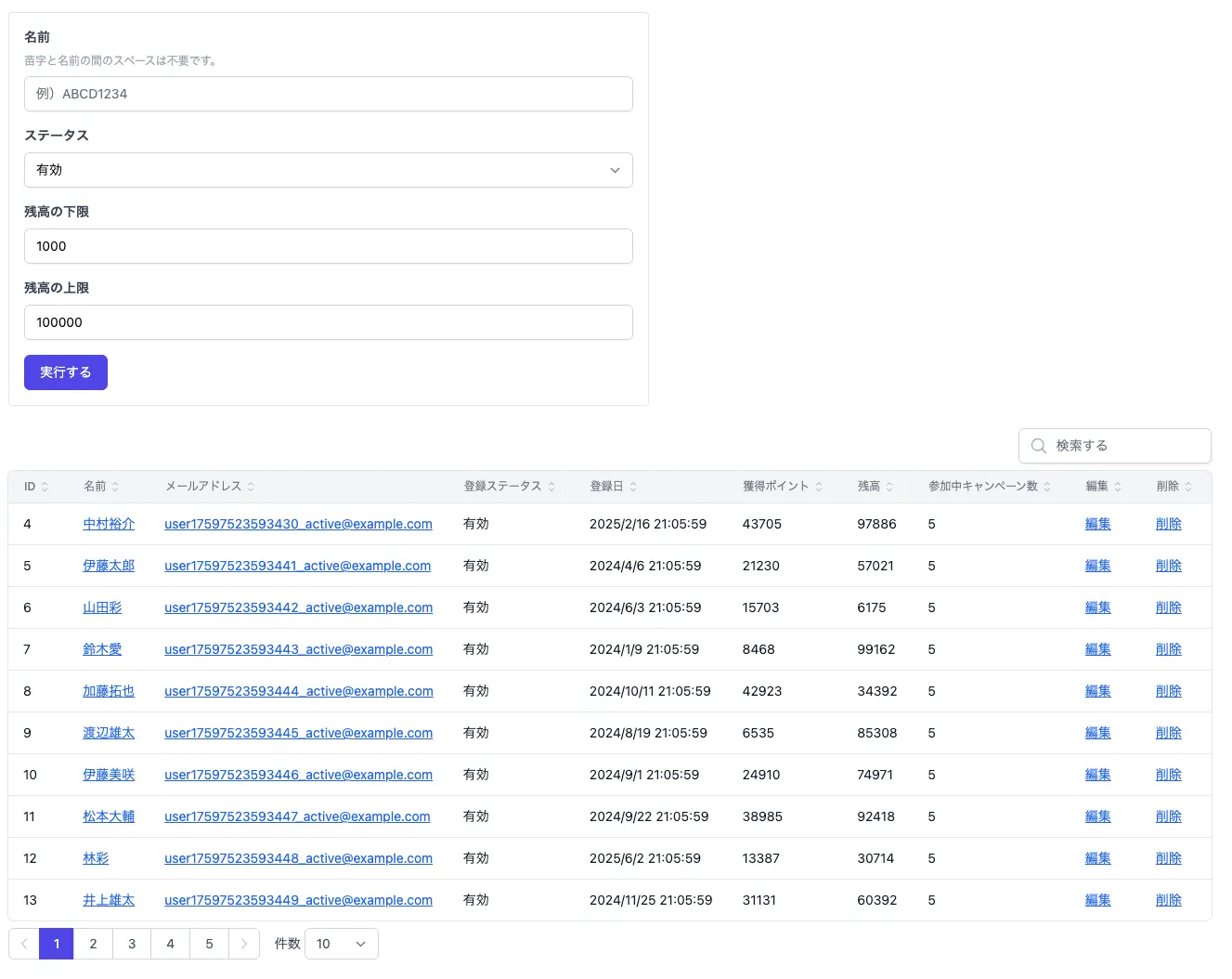Screen dimensions: 1232x979
Task: Sort by 参加中キャンペーン数 column icon
Action: tap(1047, 487)
